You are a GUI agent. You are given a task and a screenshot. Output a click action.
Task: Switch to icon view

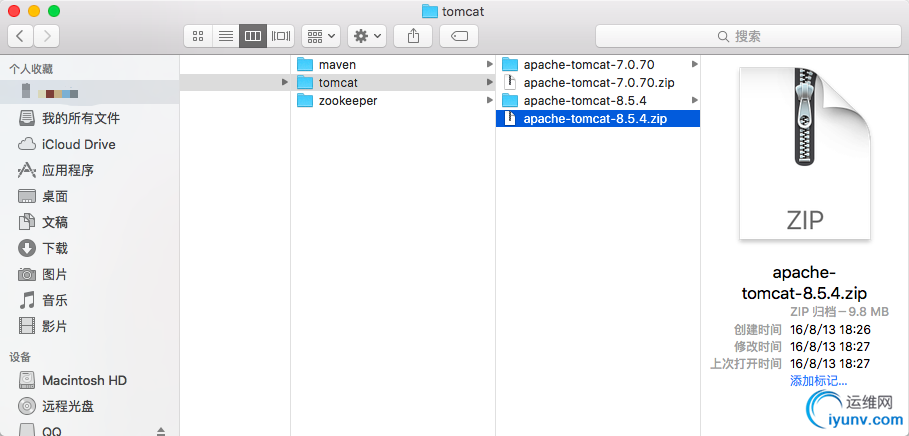coord(198,36)
